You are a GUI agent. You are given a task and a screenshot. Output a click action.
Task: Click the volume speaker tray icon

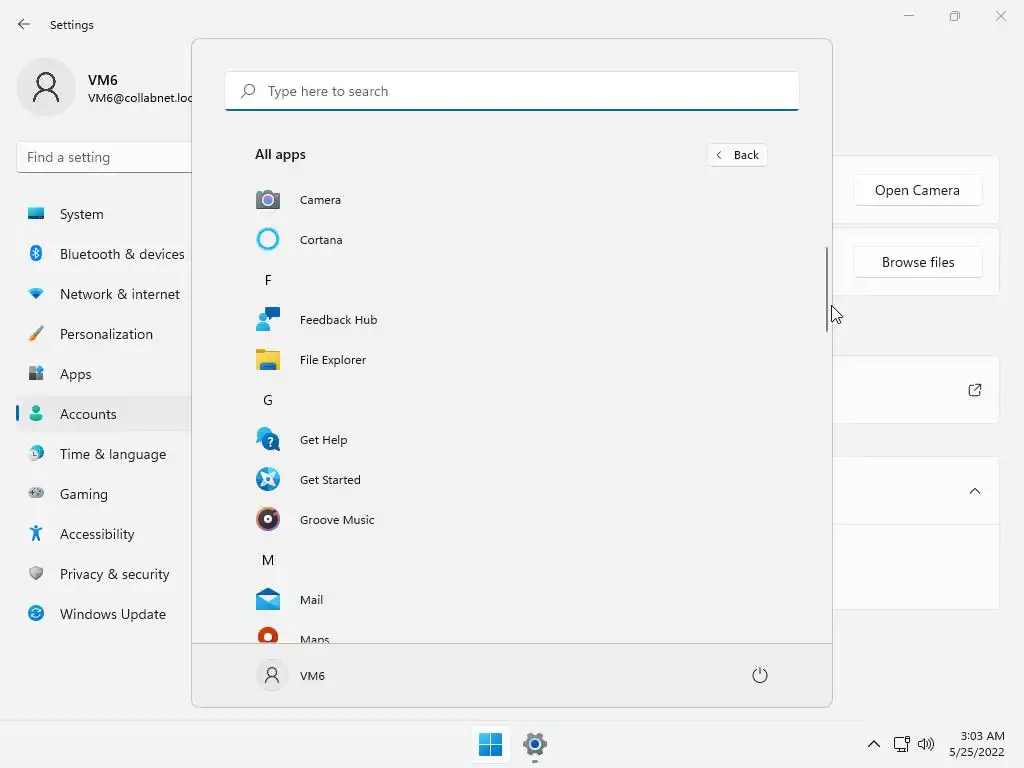point(925,744)
